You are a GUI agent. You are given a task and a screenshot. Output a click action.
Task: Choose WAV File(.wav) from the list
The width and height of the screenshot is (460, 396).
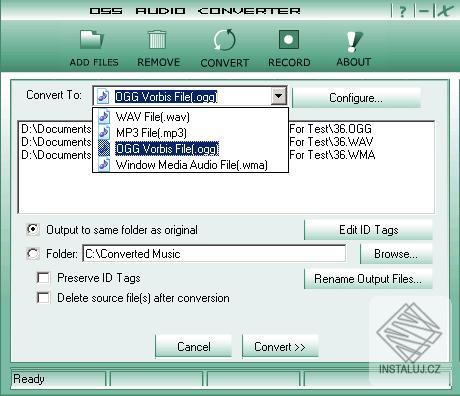click(x=190, y=117)
